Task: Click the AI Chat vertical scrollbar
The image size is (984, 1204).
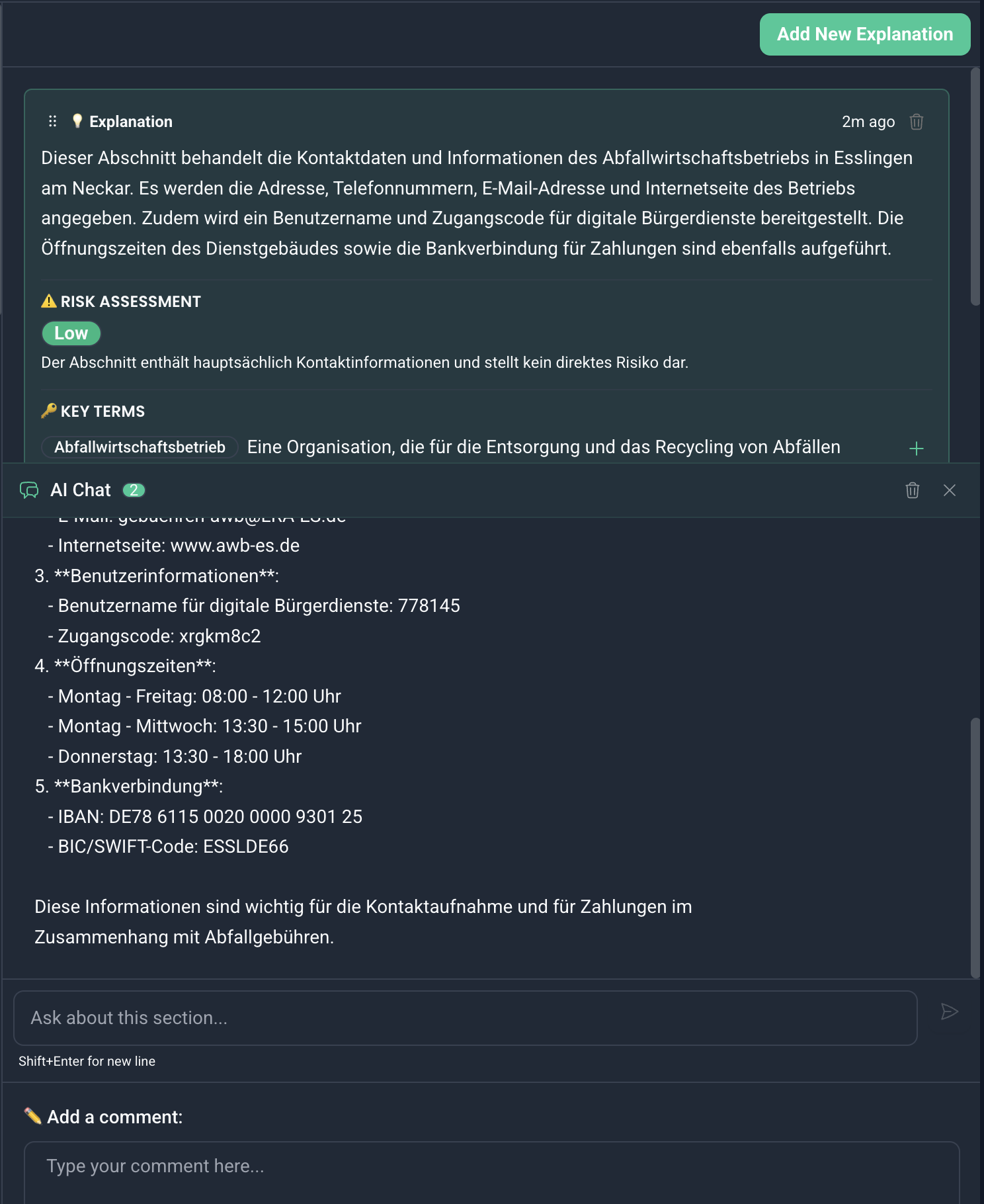Action: [975, 847]
